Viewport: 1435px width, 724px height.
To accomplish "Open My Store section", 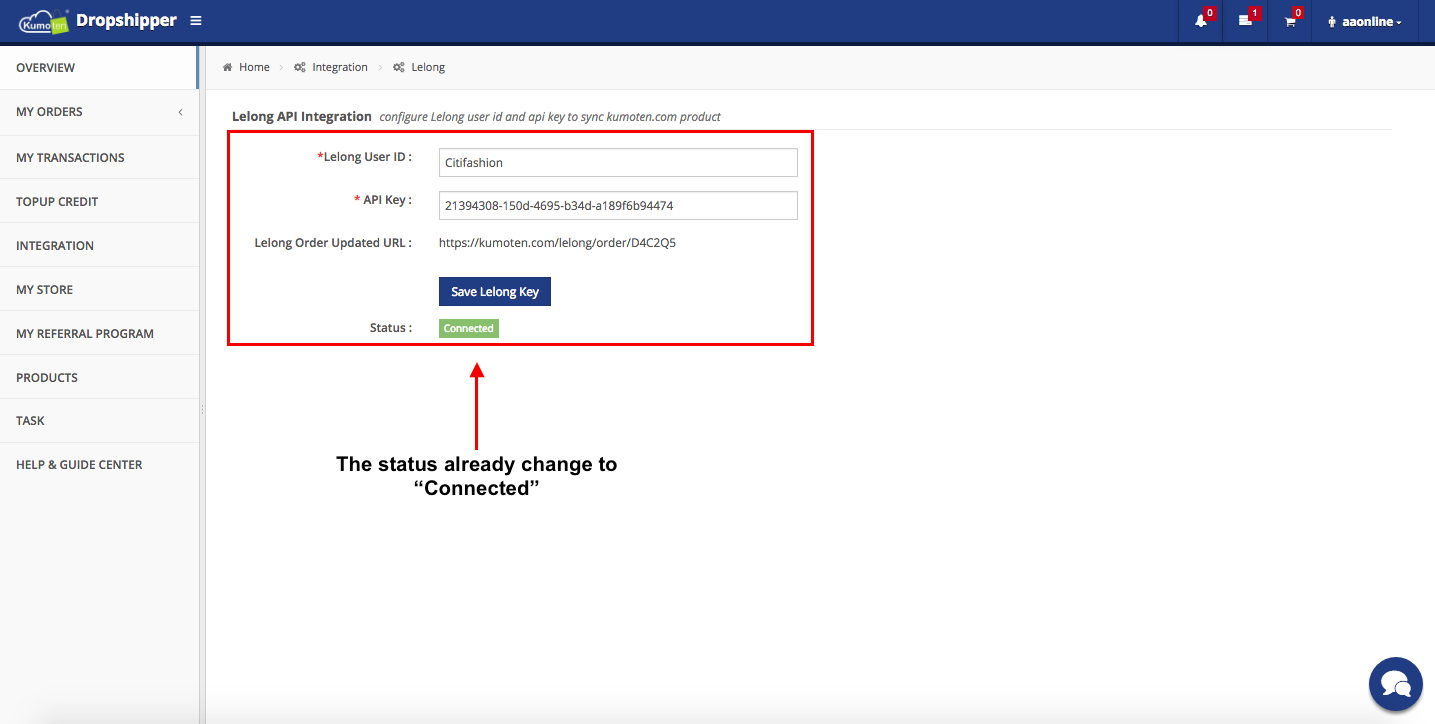I will point(99,289).
